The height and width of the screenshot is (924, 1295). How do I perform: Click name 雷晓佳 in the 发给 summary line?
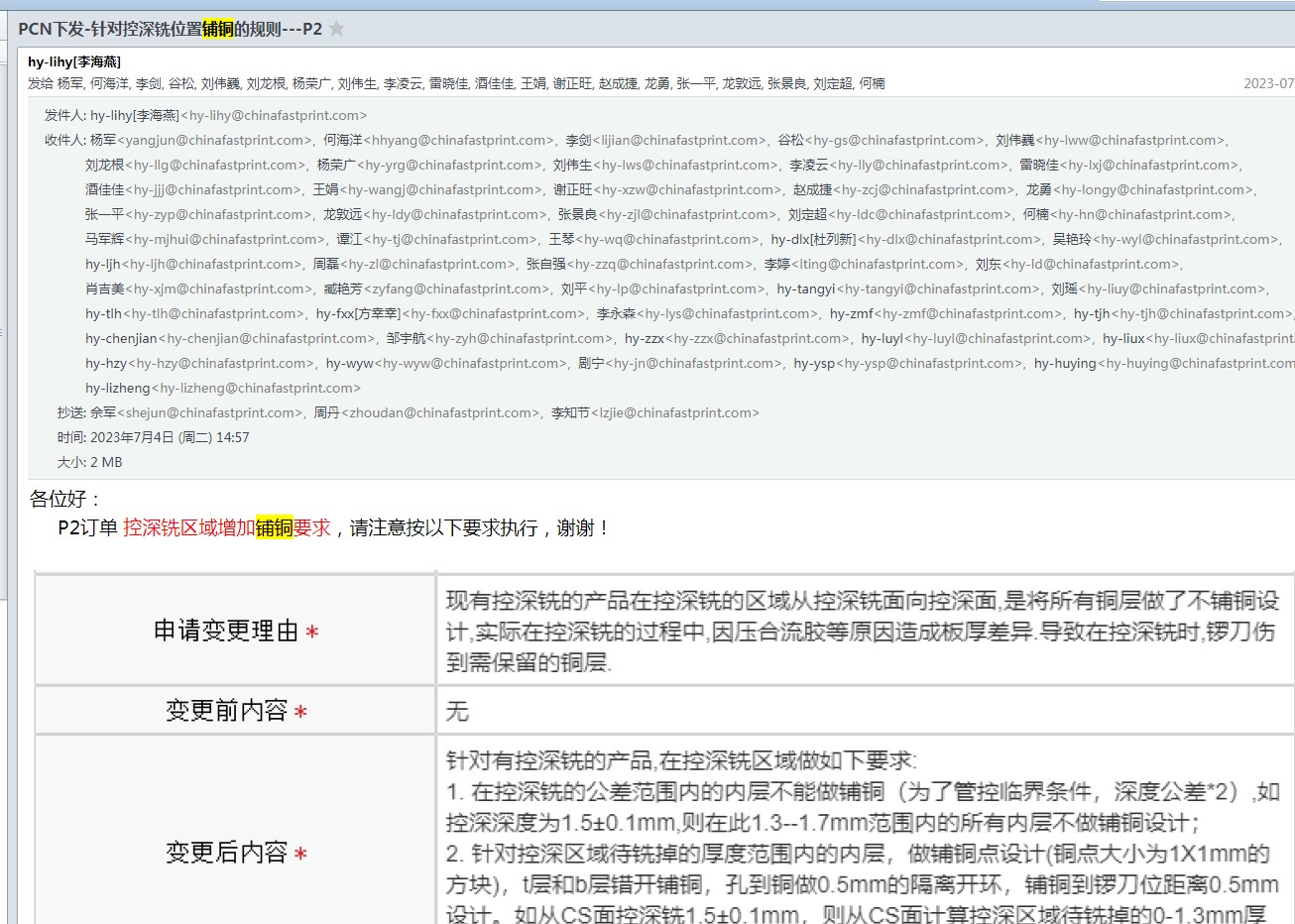pos(448,83)
